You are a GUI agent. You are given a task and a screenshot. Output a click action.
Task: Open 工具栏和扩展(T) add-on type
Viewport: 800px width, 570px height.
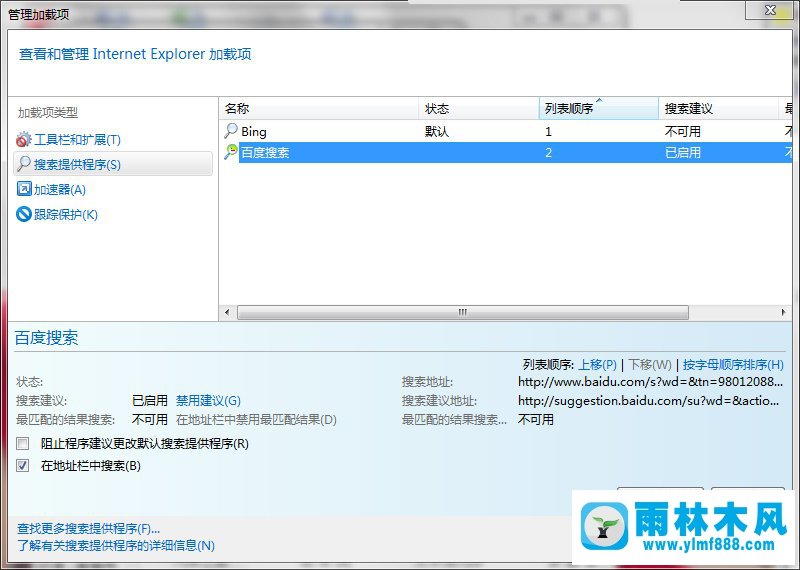(77, 140)
